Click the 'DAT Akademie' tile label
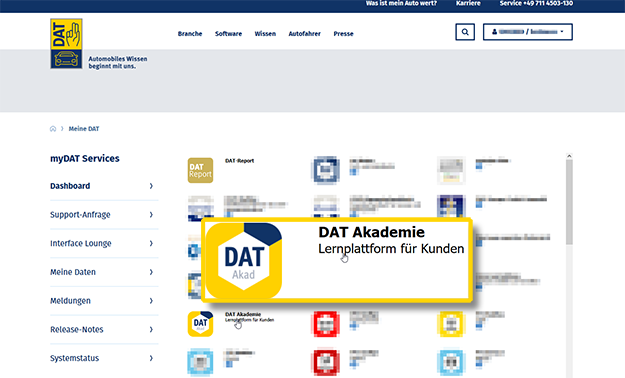The image size is (625, 378). click(243, 314)
